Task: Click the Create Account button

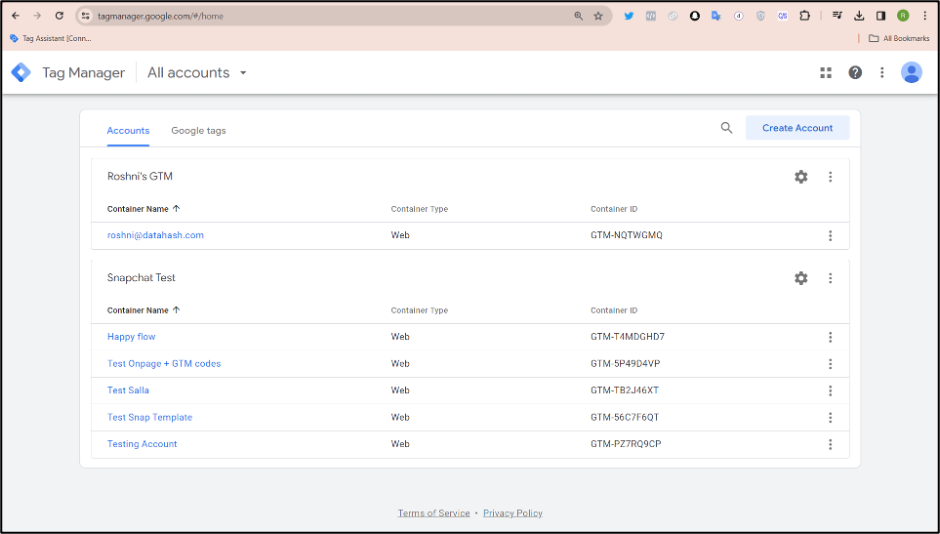Action: (797, 128)
